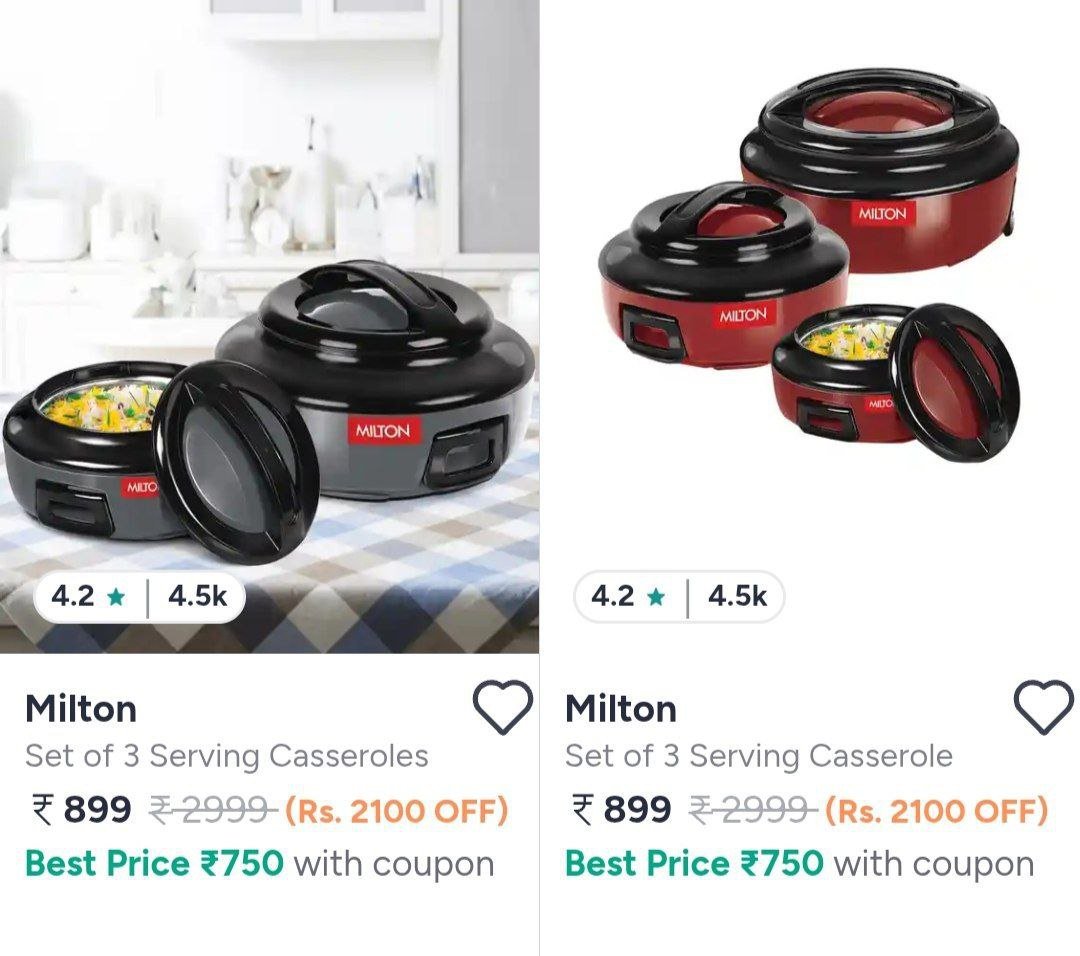Add the black Milton casserole set to wishlist
1080x956 pixels.
click(x=503, y=707)
